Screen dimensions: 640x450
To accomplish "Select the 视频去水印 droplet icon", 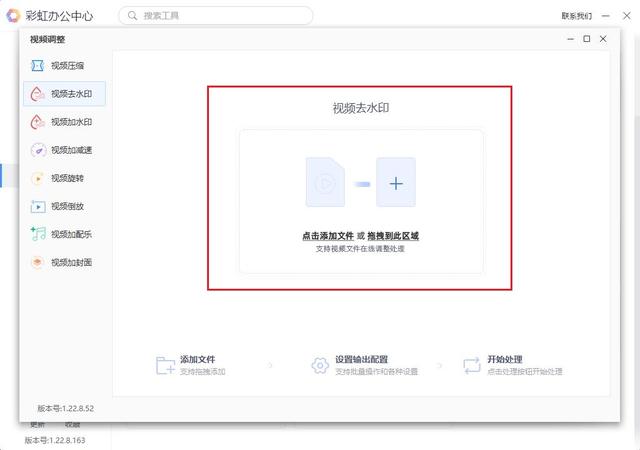I will coord(37,94).
